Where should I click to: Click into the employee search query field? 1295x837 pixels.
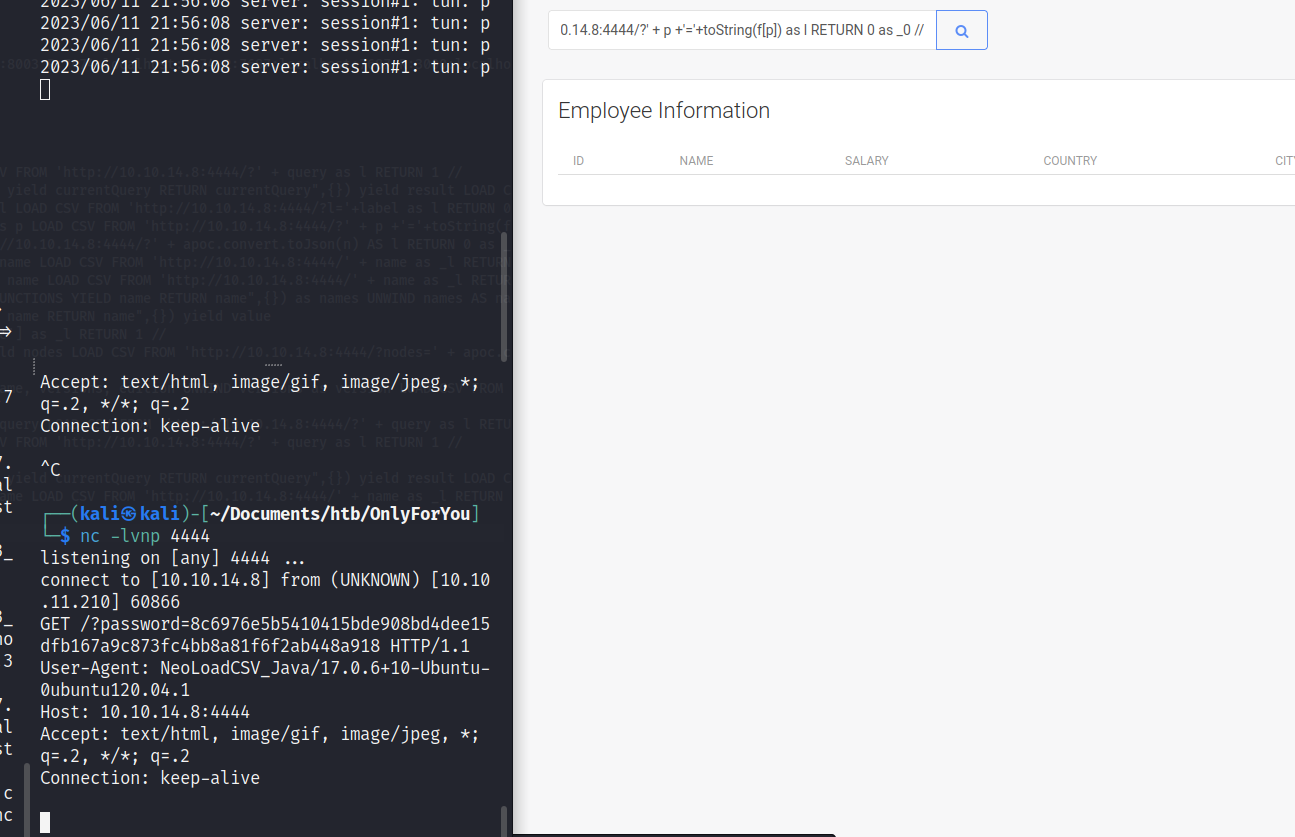[x=742, y=31]
